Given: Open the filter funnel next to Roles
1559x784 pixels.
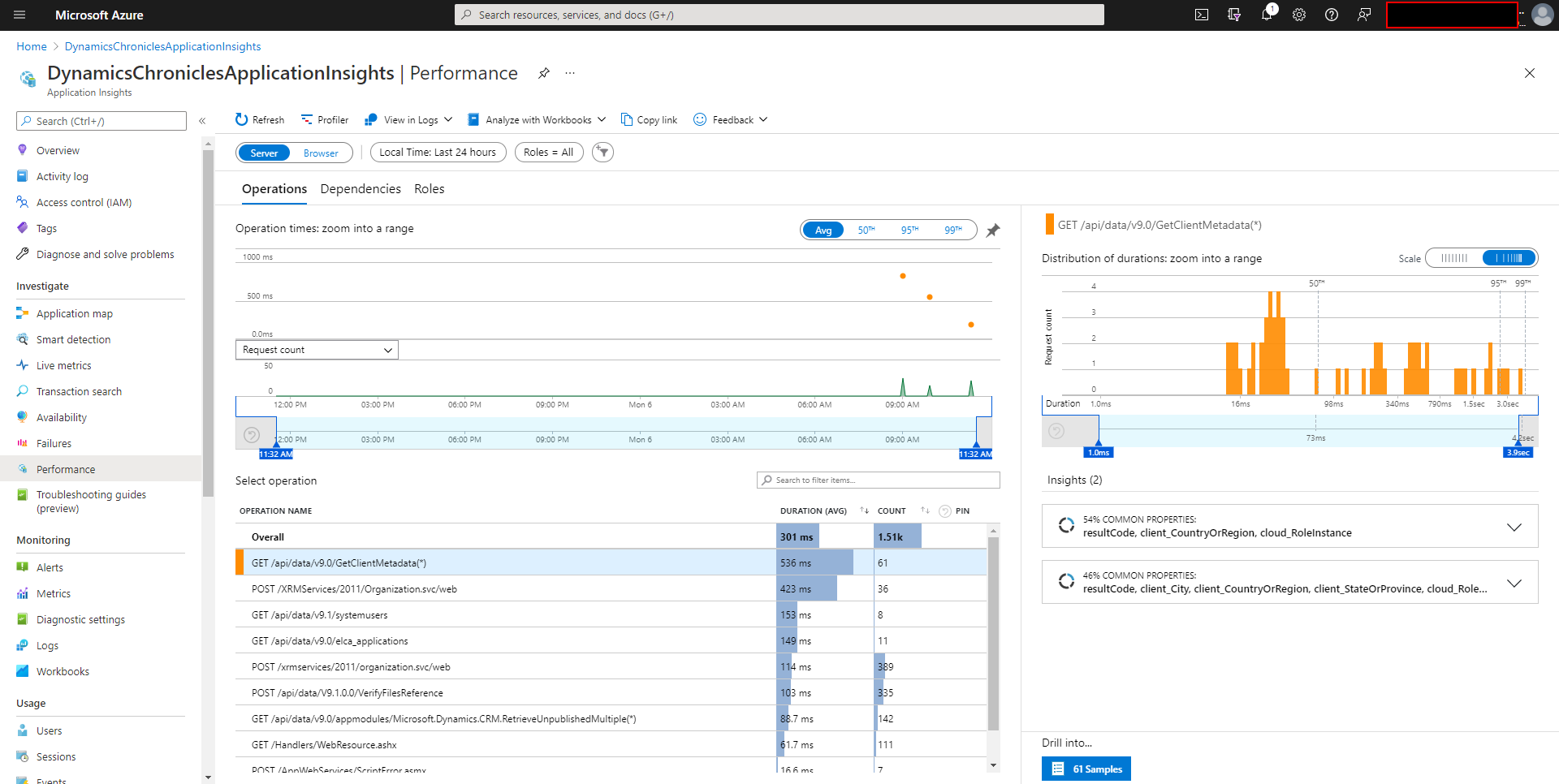Looking at the screenshot, I should (x=602, y=152).
